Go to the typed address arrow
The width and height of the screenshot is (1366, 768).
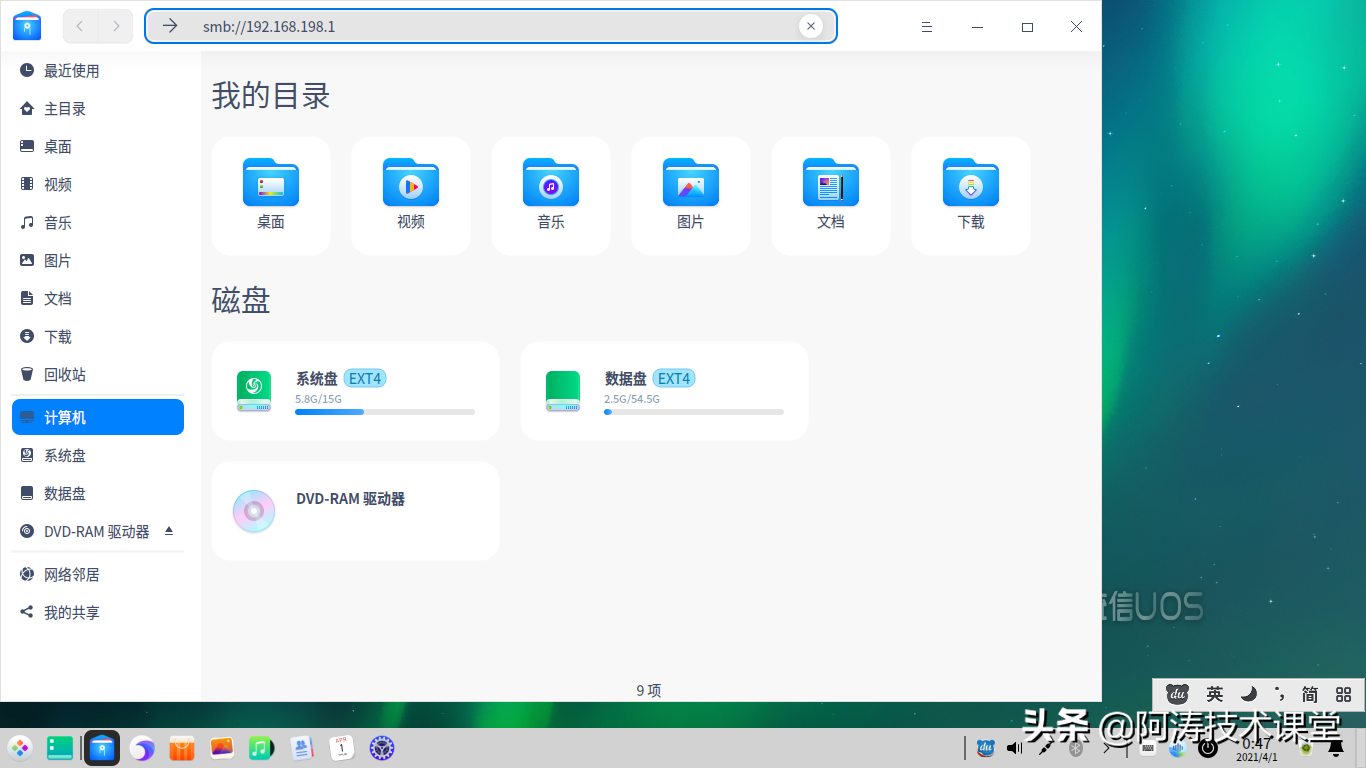[x=170, y=26]
